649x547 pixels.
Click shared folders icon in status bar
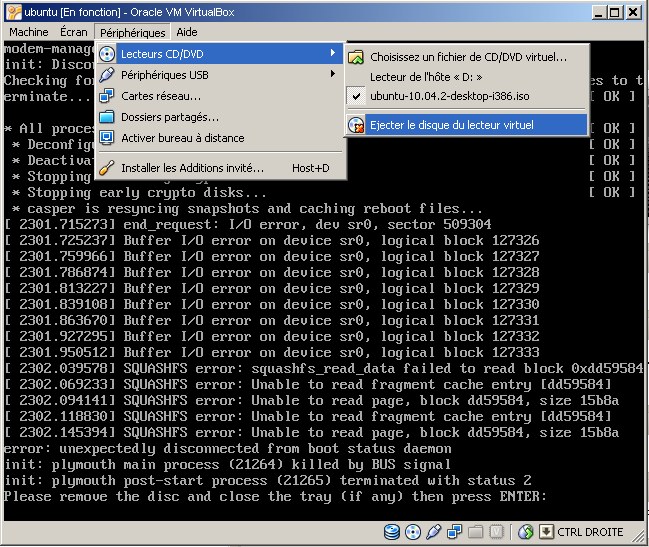pos(476,532)
